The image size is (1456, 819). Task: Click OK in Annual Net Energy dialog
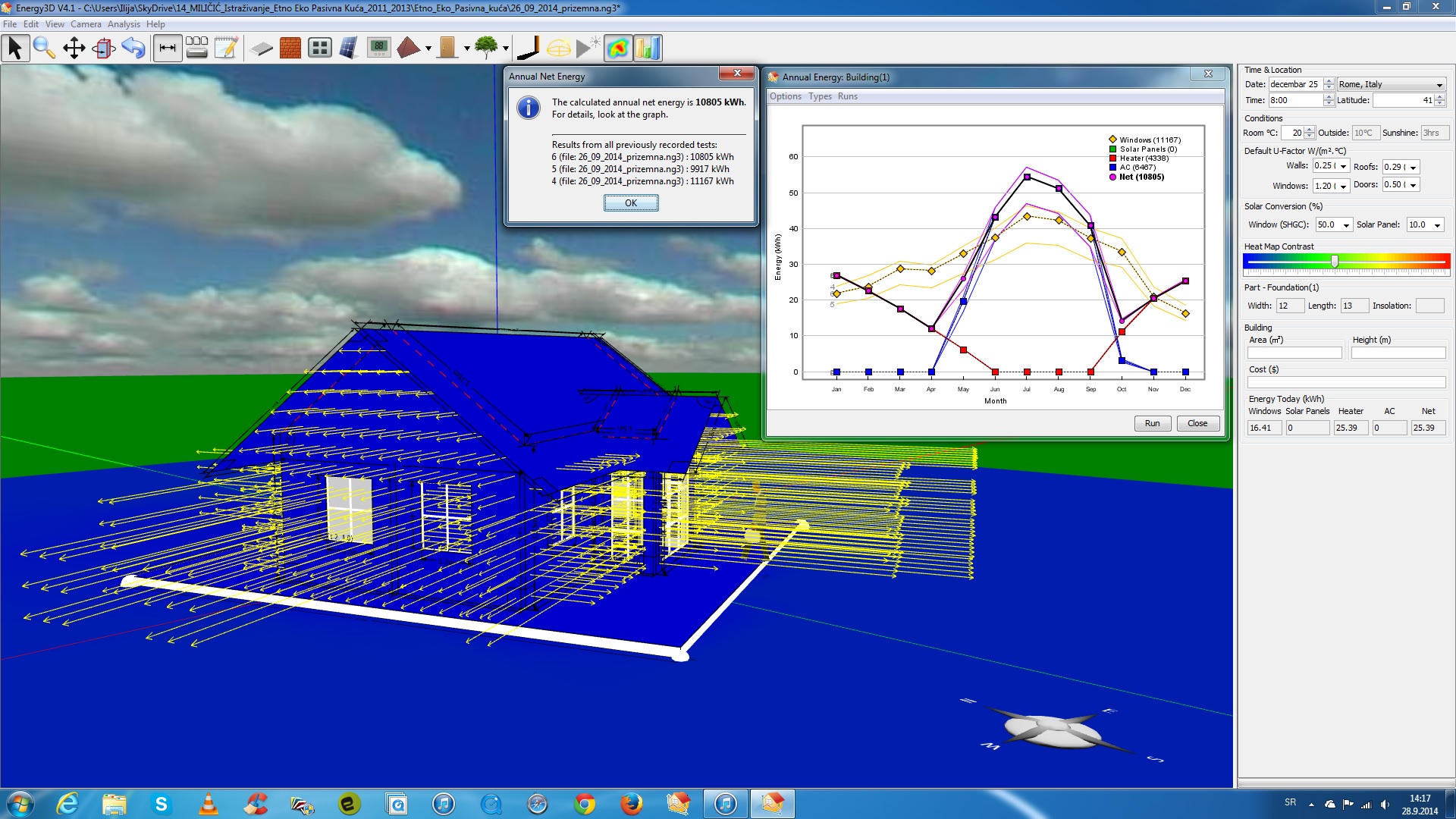[x=630, y=203]
